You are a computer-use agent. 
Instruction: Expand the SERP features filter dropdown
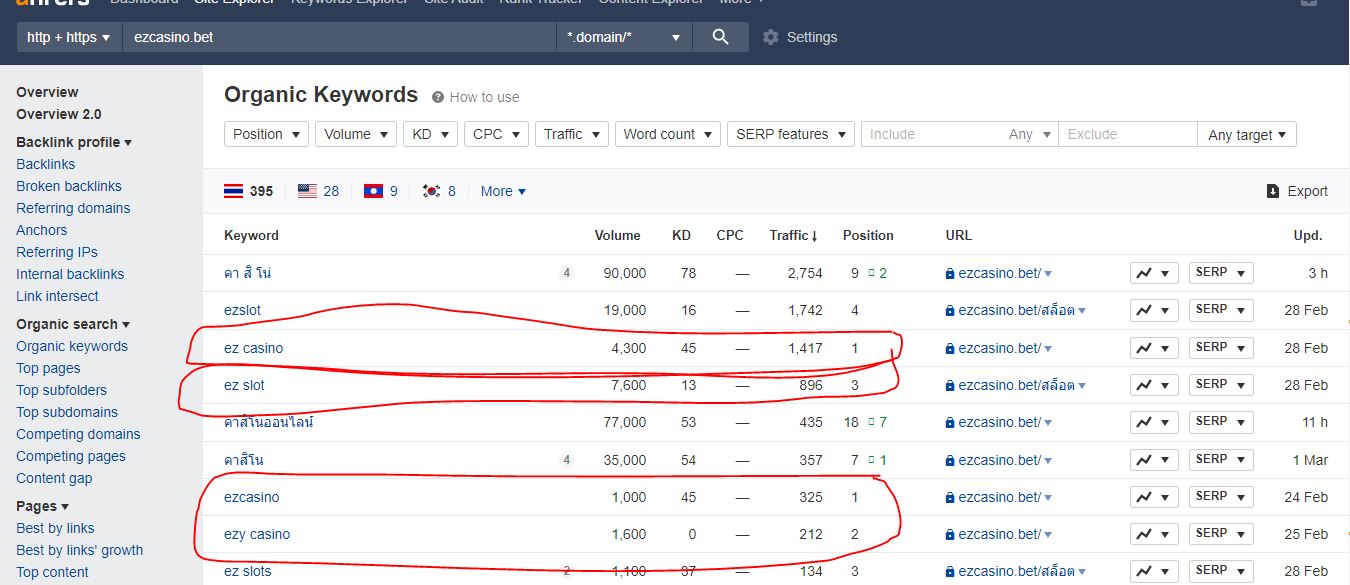point(790,134)
